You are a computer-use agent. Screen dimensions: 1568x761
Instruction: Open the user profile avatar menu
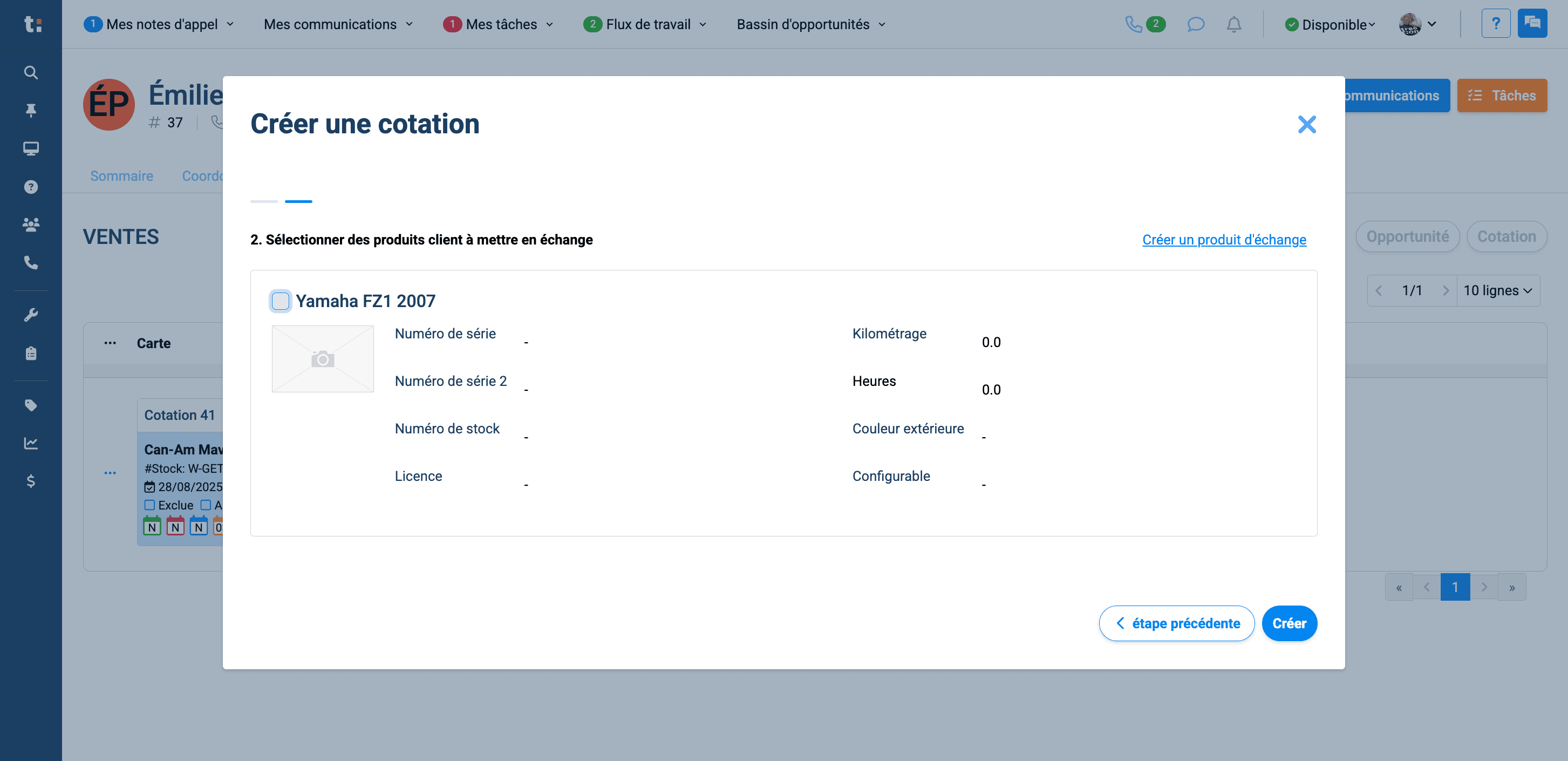click(x=1418, y=24)
